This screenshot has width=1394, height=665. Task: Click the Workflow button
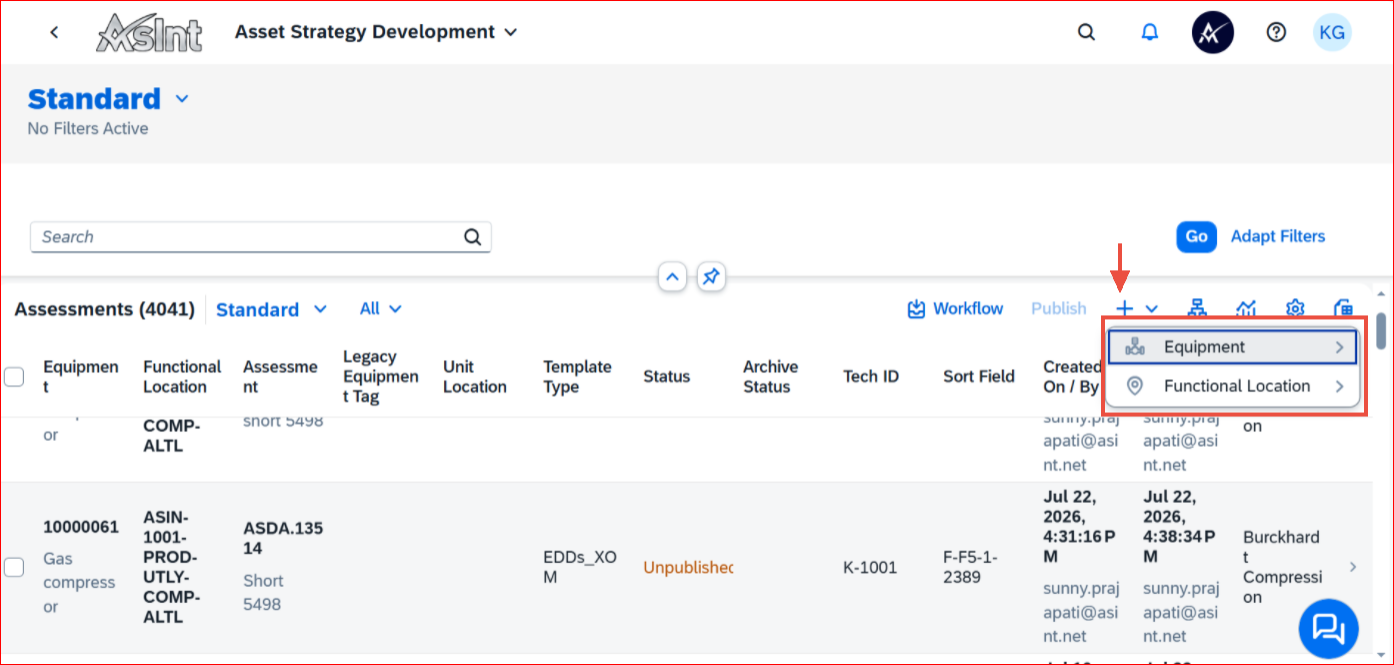(955, 309)
